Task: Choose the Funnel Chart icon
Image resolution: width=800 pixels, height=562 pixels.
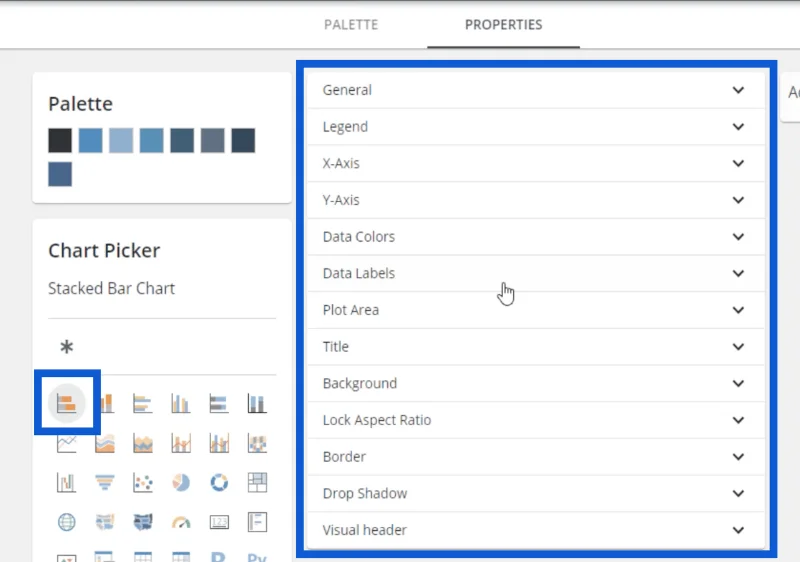Action: 105,482
